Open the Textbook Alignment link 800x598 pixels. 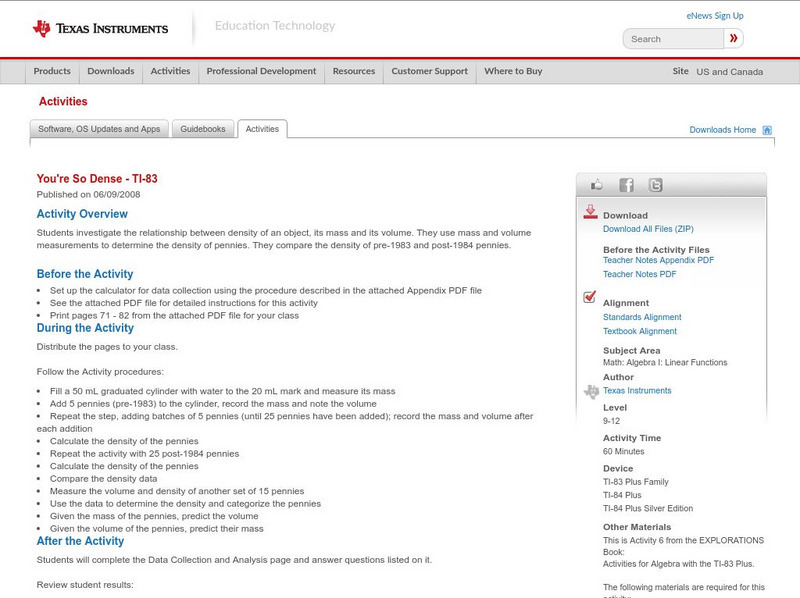[x=640, y=331]
